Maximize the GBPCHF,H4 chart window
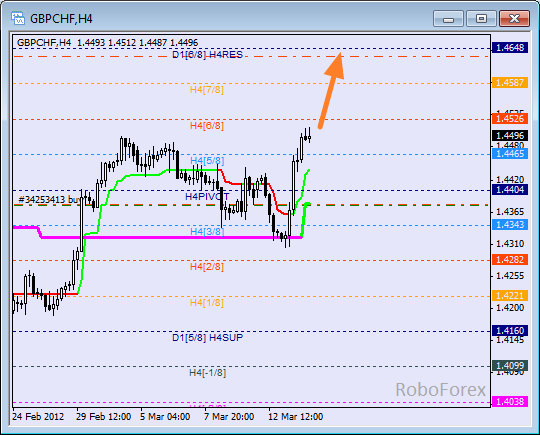The image size is (540, 435). [x=481, y=18]
